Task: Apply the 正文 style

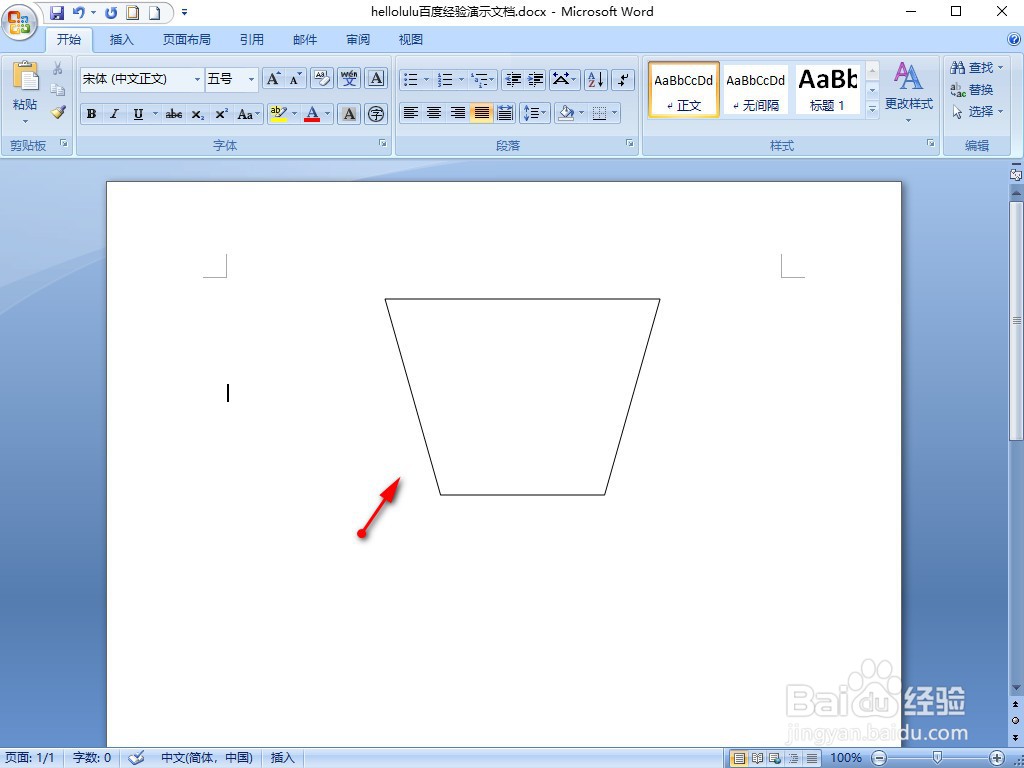Action: pos(684,90)
